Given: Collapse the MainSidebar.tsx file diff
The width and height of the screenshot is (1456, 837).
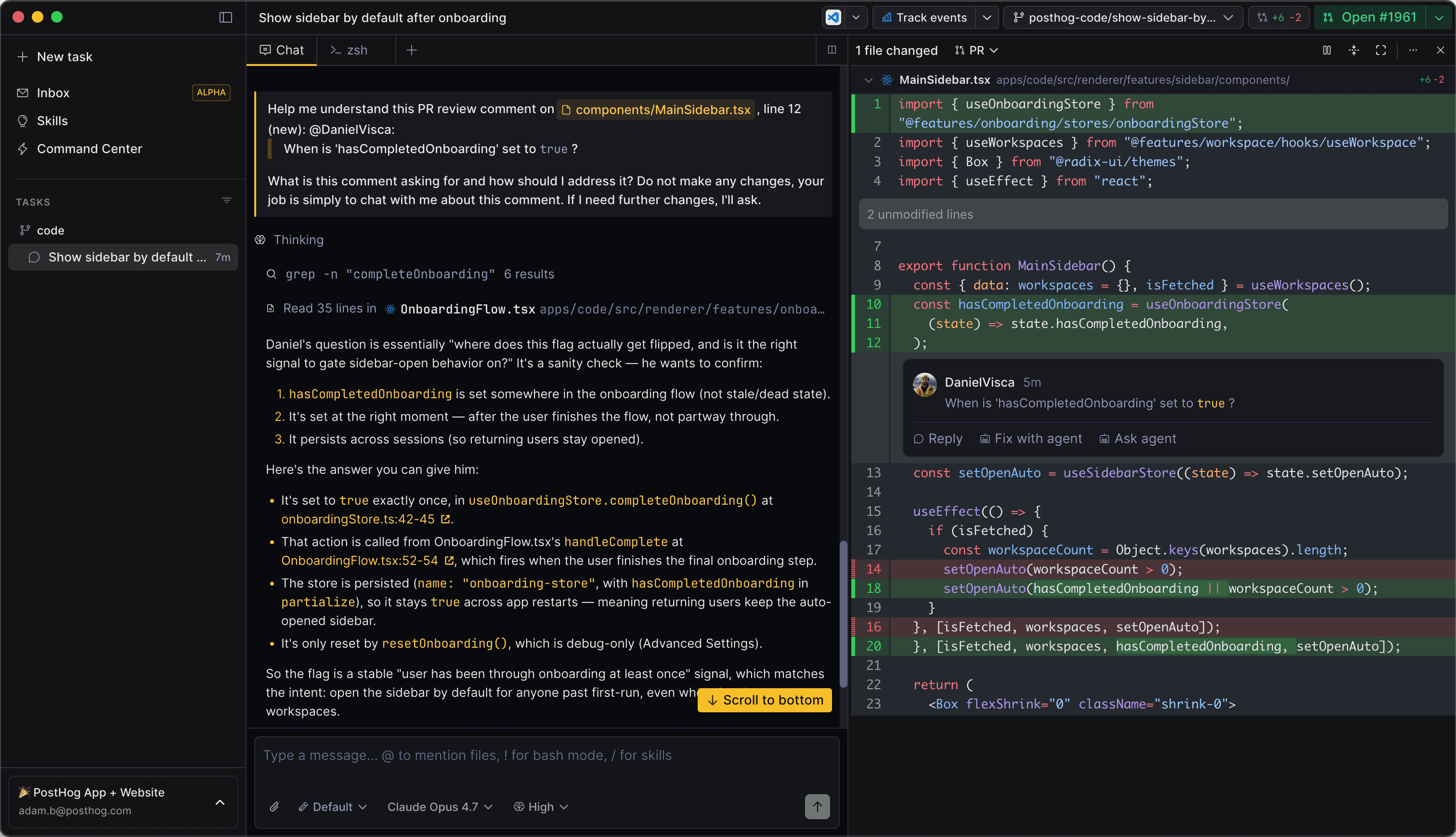Looking at the screenshot, I should click(868, 80).
